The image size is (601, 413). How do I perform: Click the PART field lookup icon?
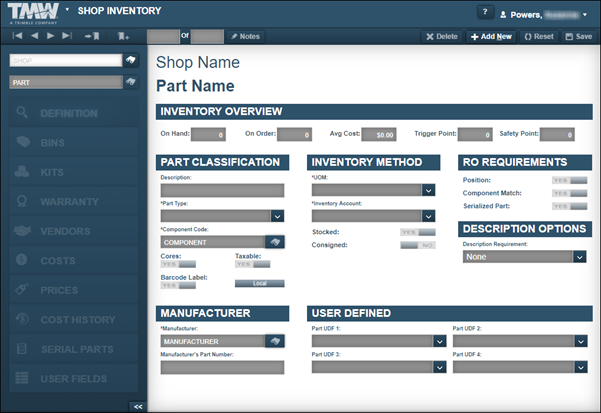[131, 82]
